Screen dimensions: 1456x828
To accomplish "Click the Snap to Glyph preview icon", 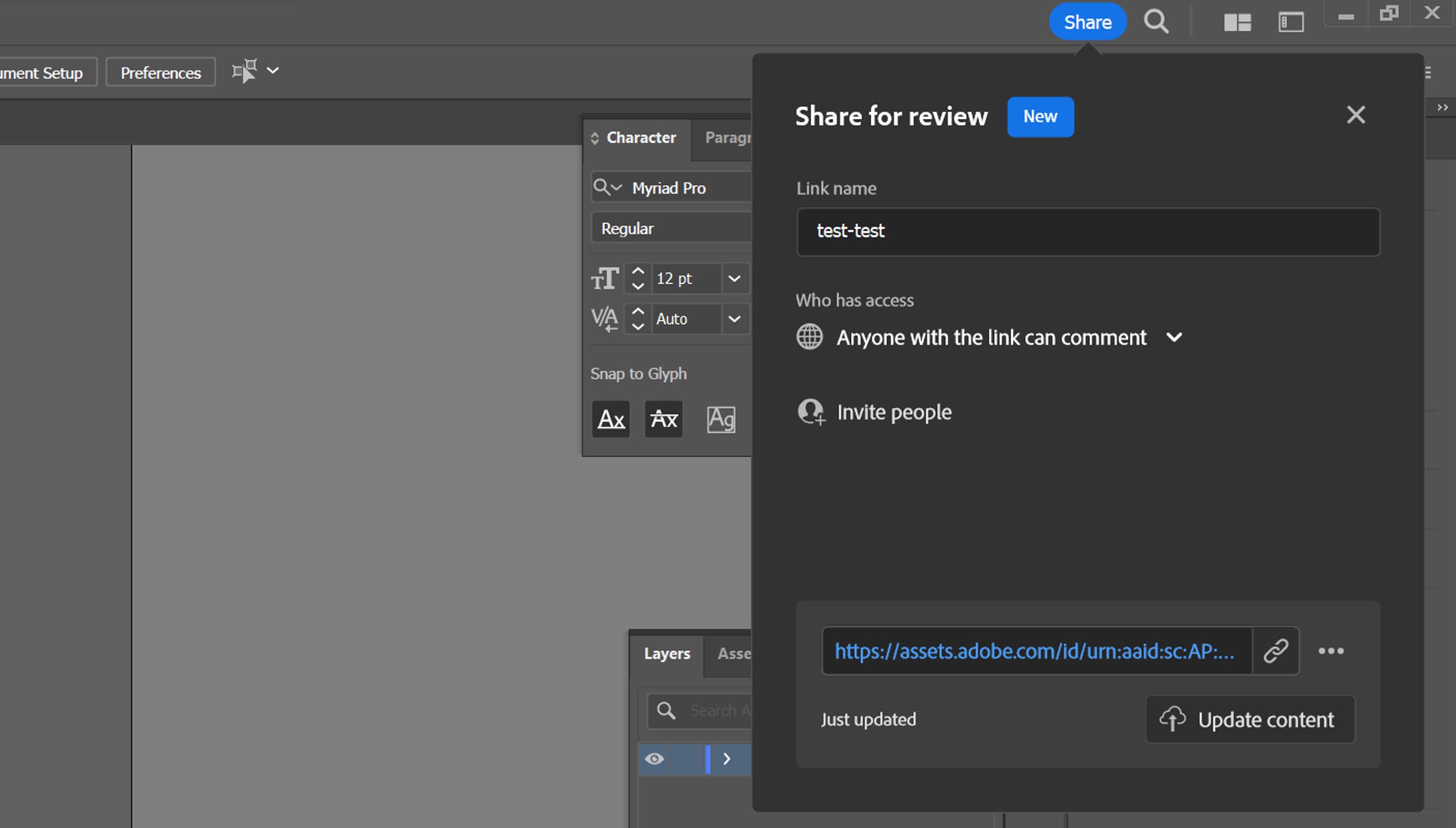I will 719,418.
